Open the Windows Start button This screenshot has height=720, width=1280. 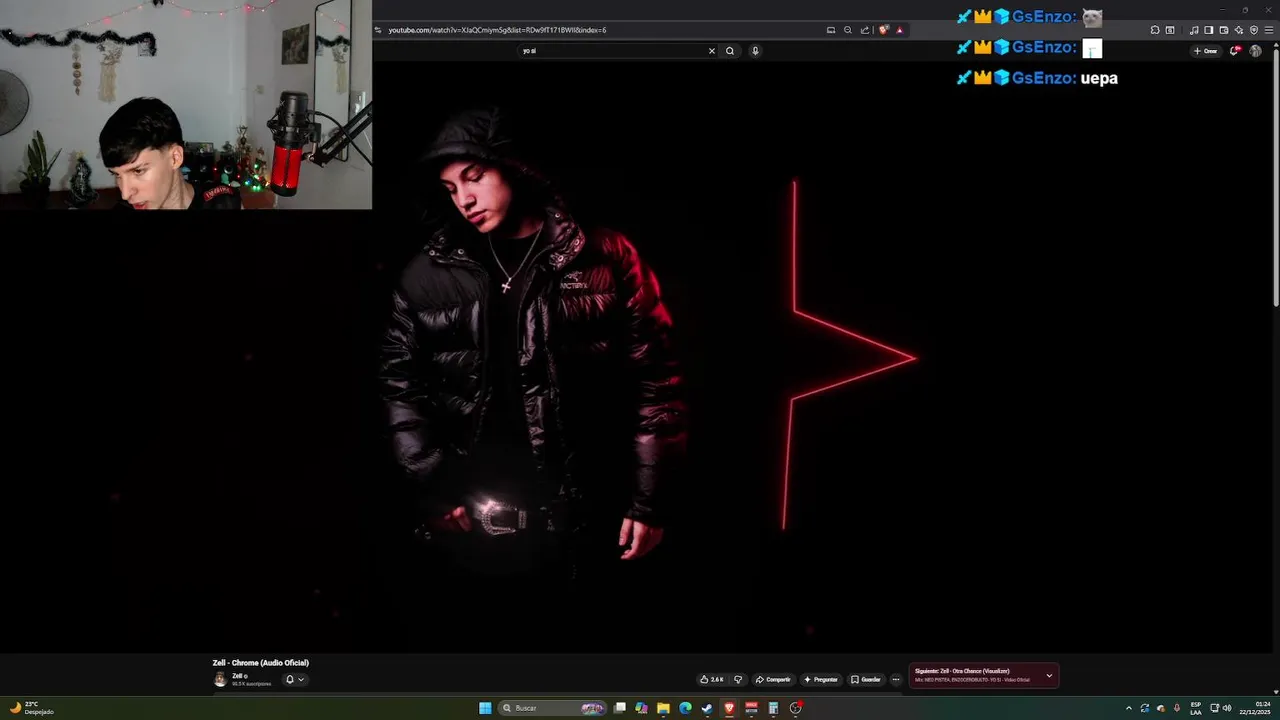[x=485, y=708]
